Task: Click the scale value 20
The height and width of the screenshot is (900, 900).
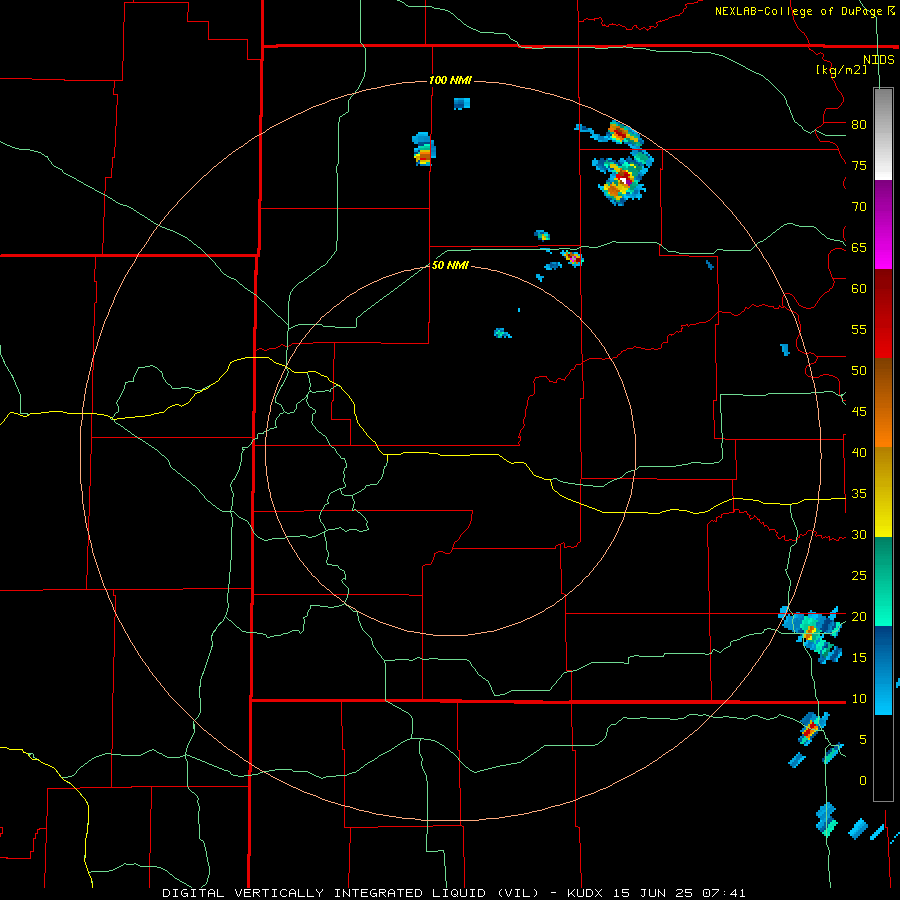Action: pyautogui.click(x=859, y=617)
